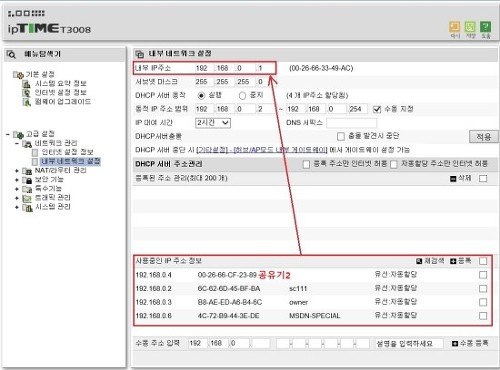Click the yellow 다시 icon in the header
The height and width of the screenshot is (370, 500).
(455, 27)
